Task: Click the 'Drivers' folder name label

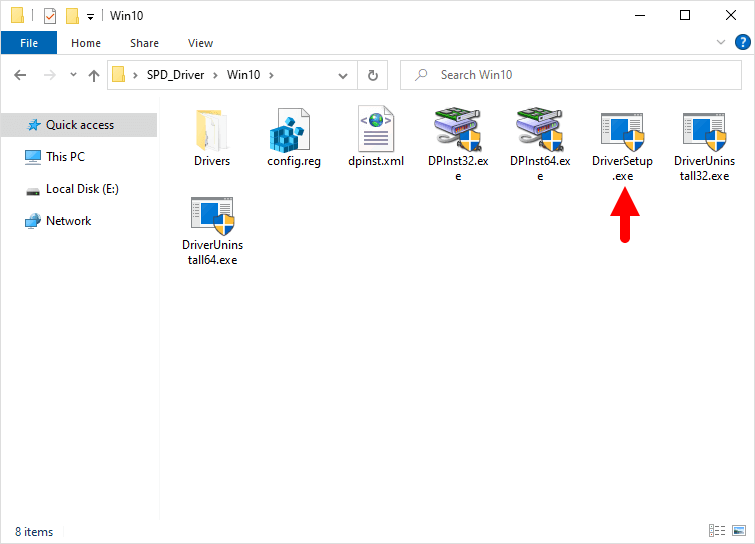Action: (x=212, y=161)
